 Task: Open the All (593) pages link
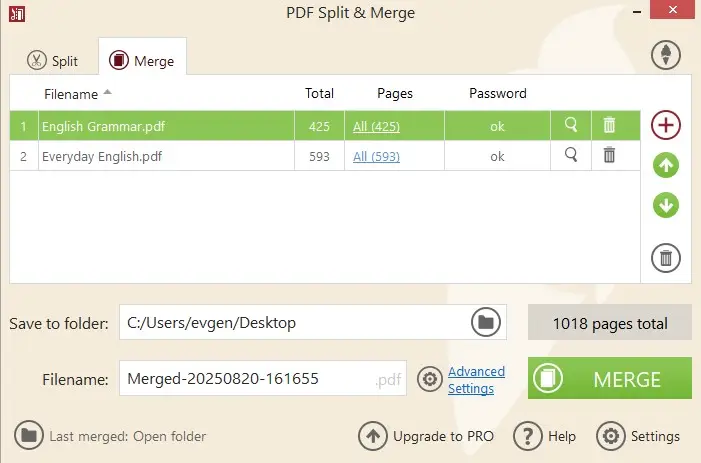pyautogui.click(x=376, y=156)
